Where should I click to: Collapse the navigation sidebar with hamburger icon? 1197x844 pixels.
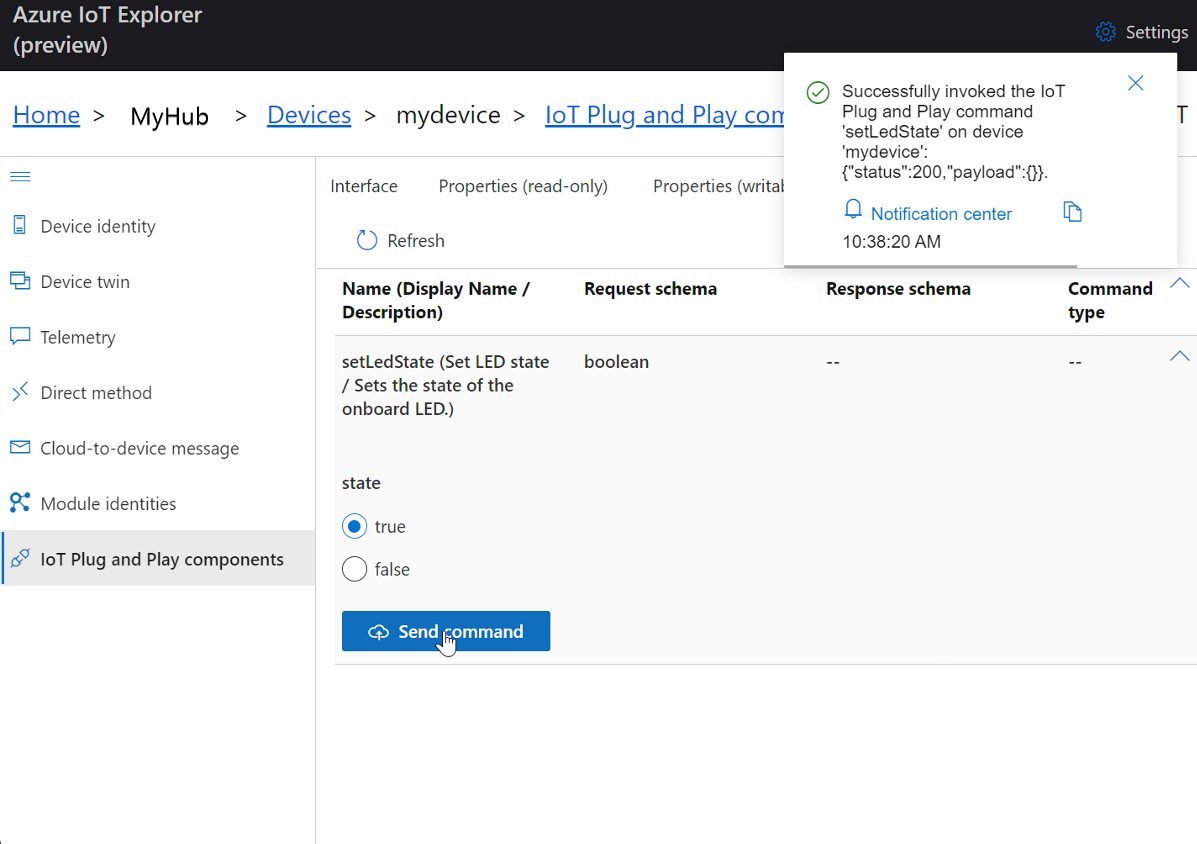20,174
